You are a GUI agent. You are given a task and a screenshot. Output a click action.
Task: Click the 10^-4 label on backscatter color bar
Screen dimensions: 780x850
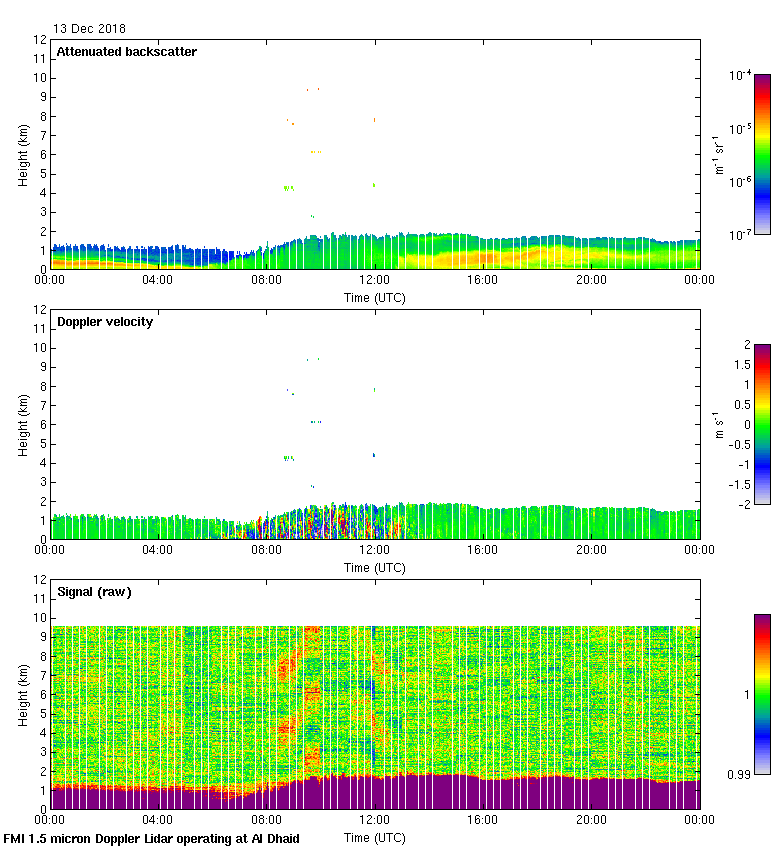tap(740, 75)
